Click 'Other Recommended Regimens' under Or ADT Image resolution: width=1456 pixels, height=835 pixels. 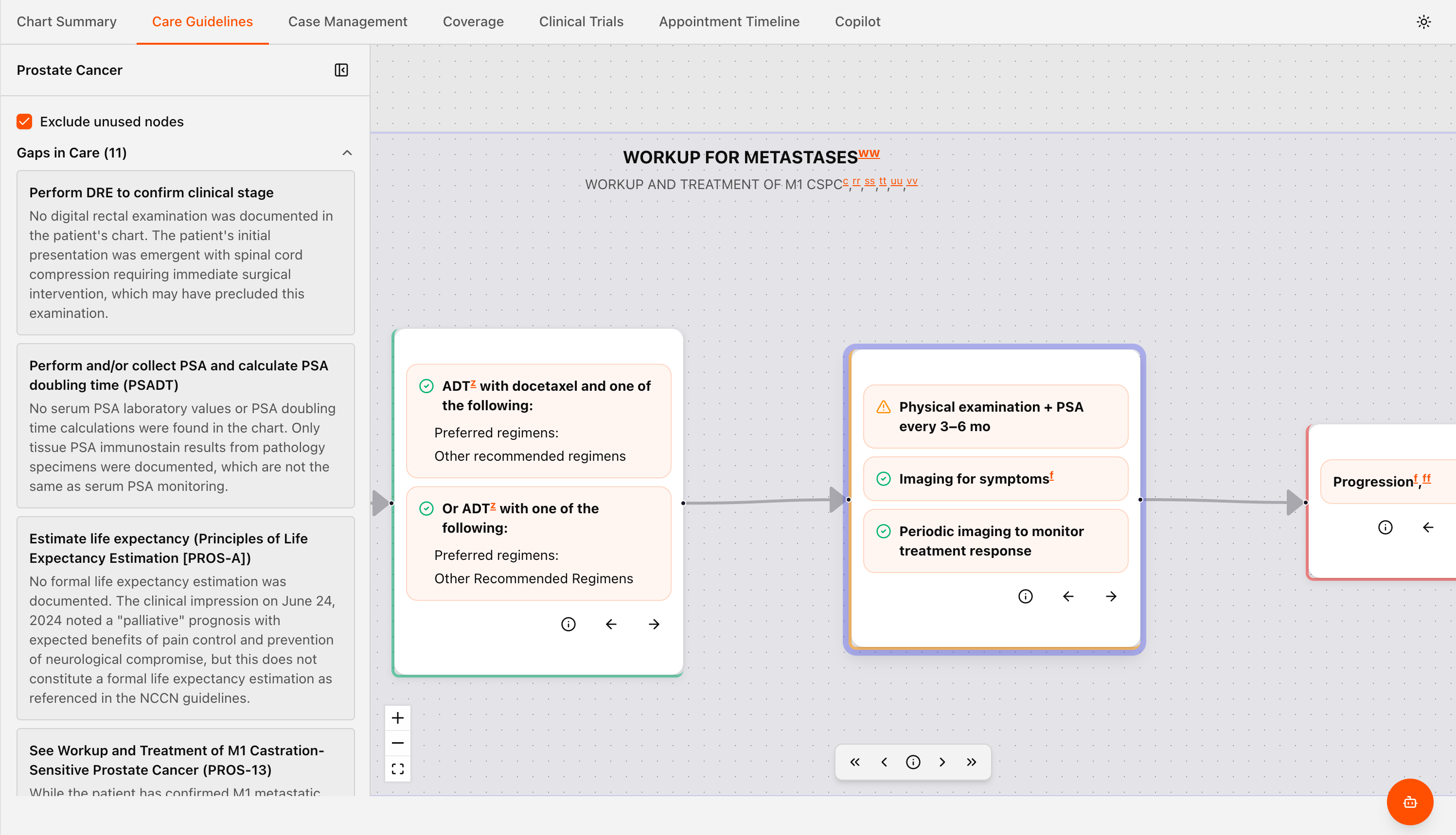533,578
